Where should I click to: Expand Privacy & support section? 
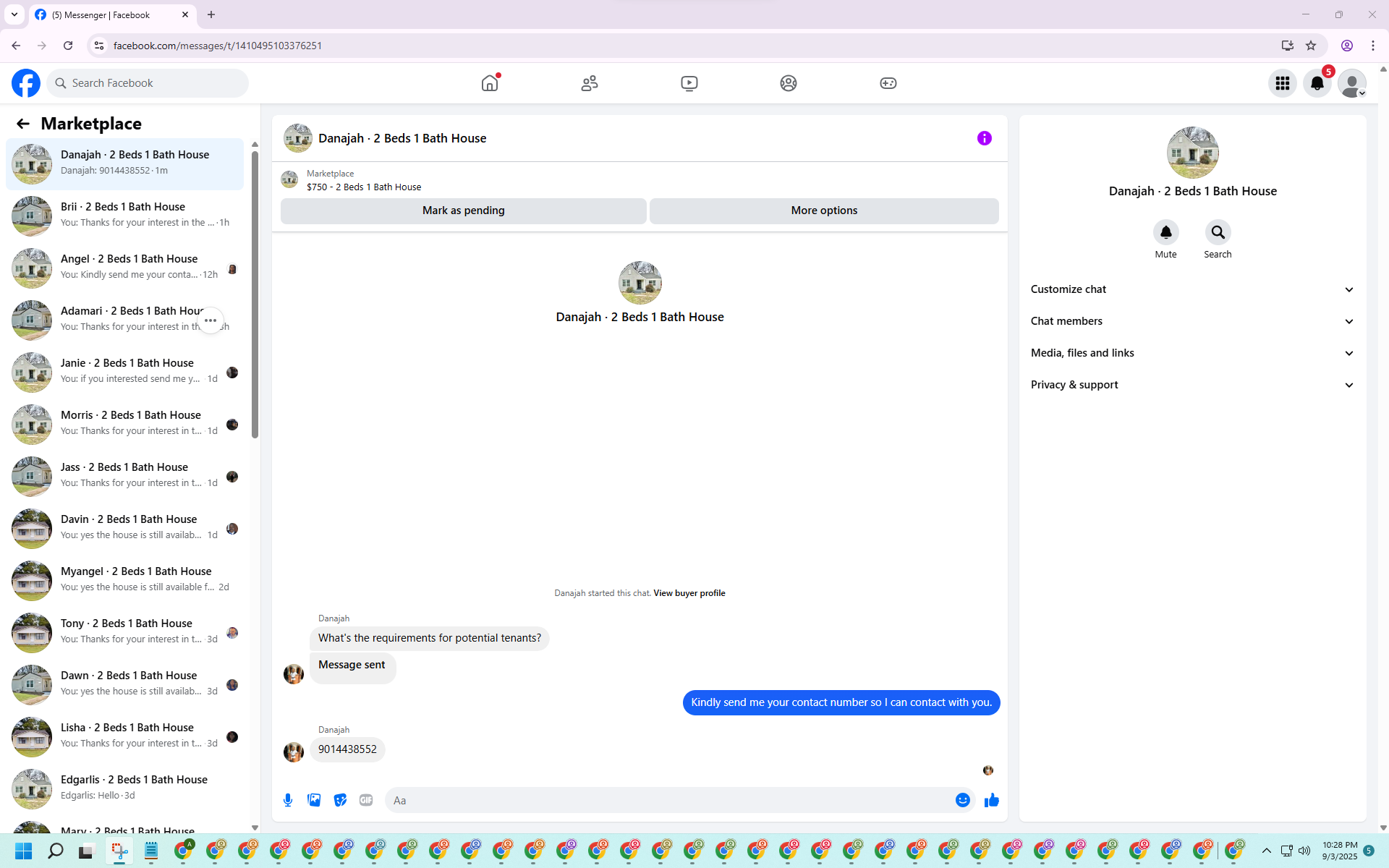1192,385
